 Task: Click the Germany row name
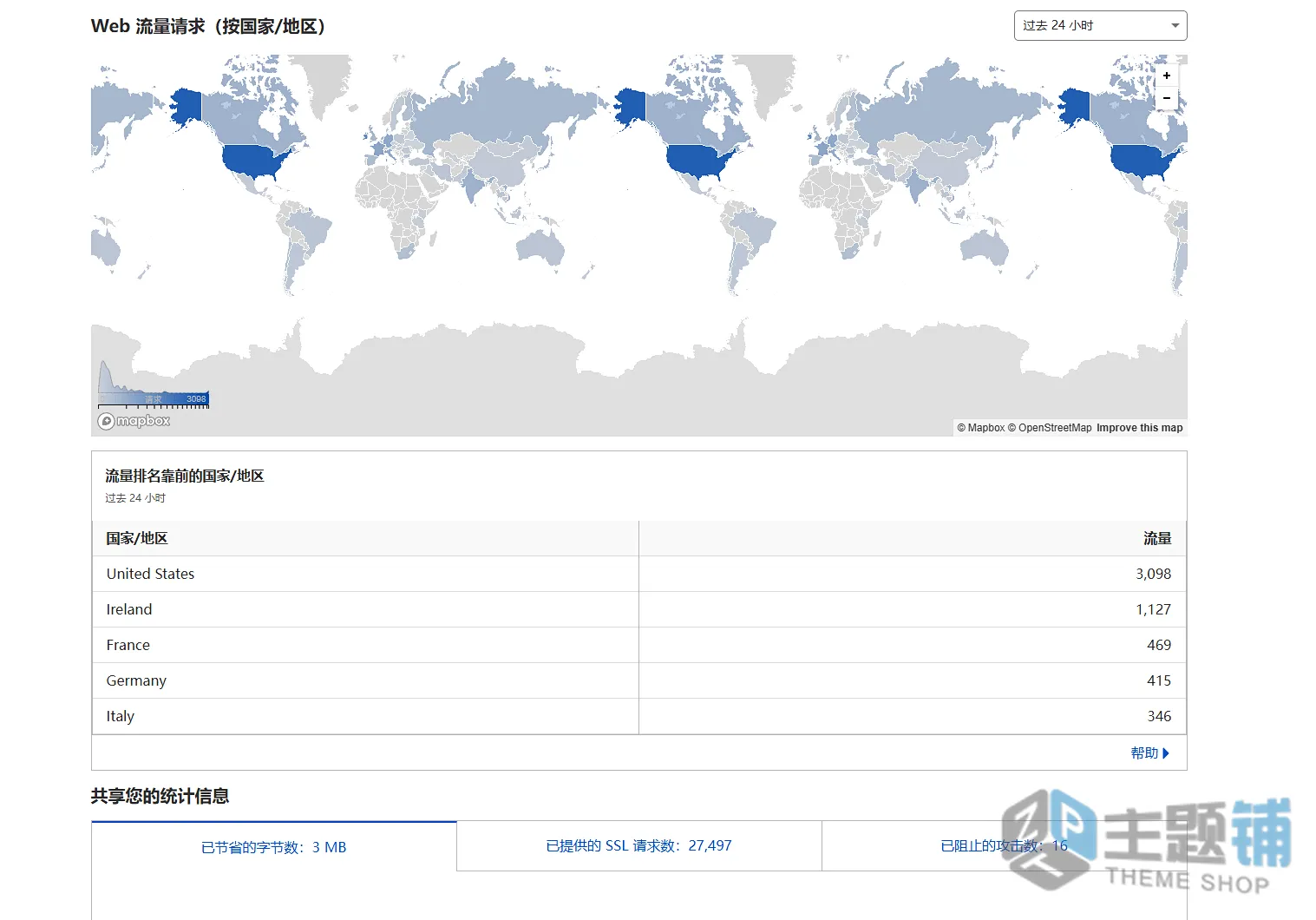136,680
